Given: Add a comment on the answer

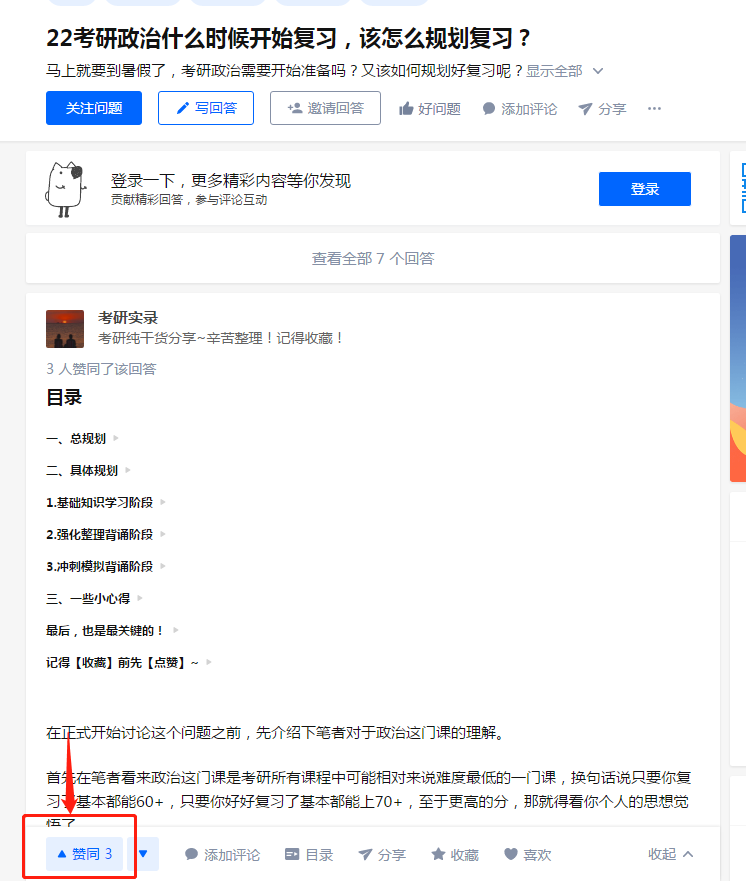Looking at the screenshot, I should 223,854.
